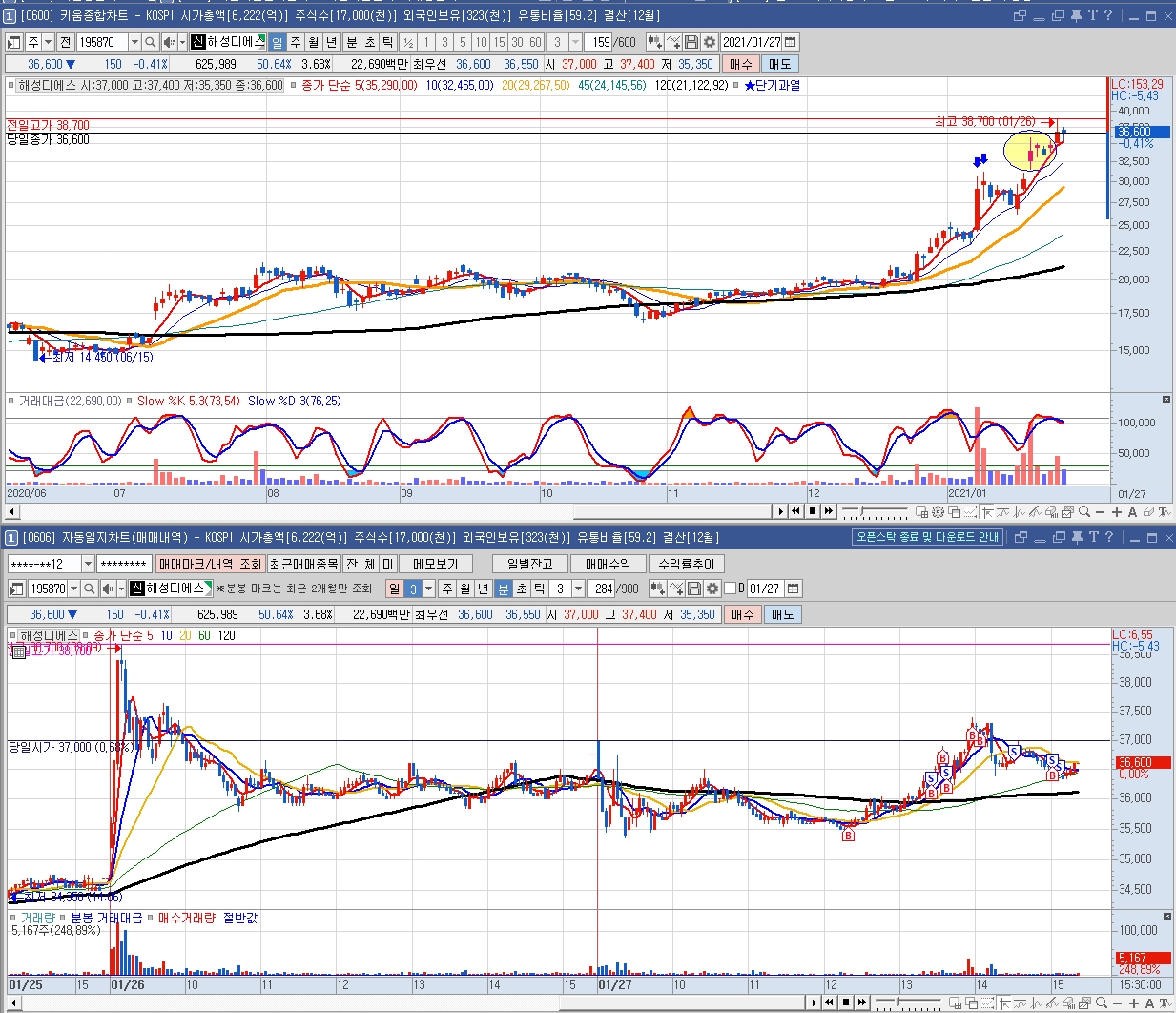Click the minus zoom-out icon in upper chart footer
The height and width of the screenshot is (1013, 1176).
1101,512
